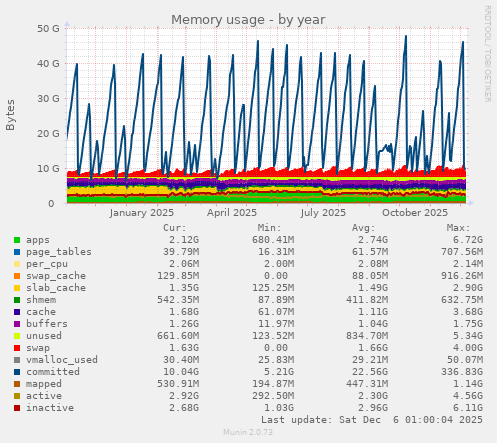Click the 'page_tables' legend label

click(59, 252)
